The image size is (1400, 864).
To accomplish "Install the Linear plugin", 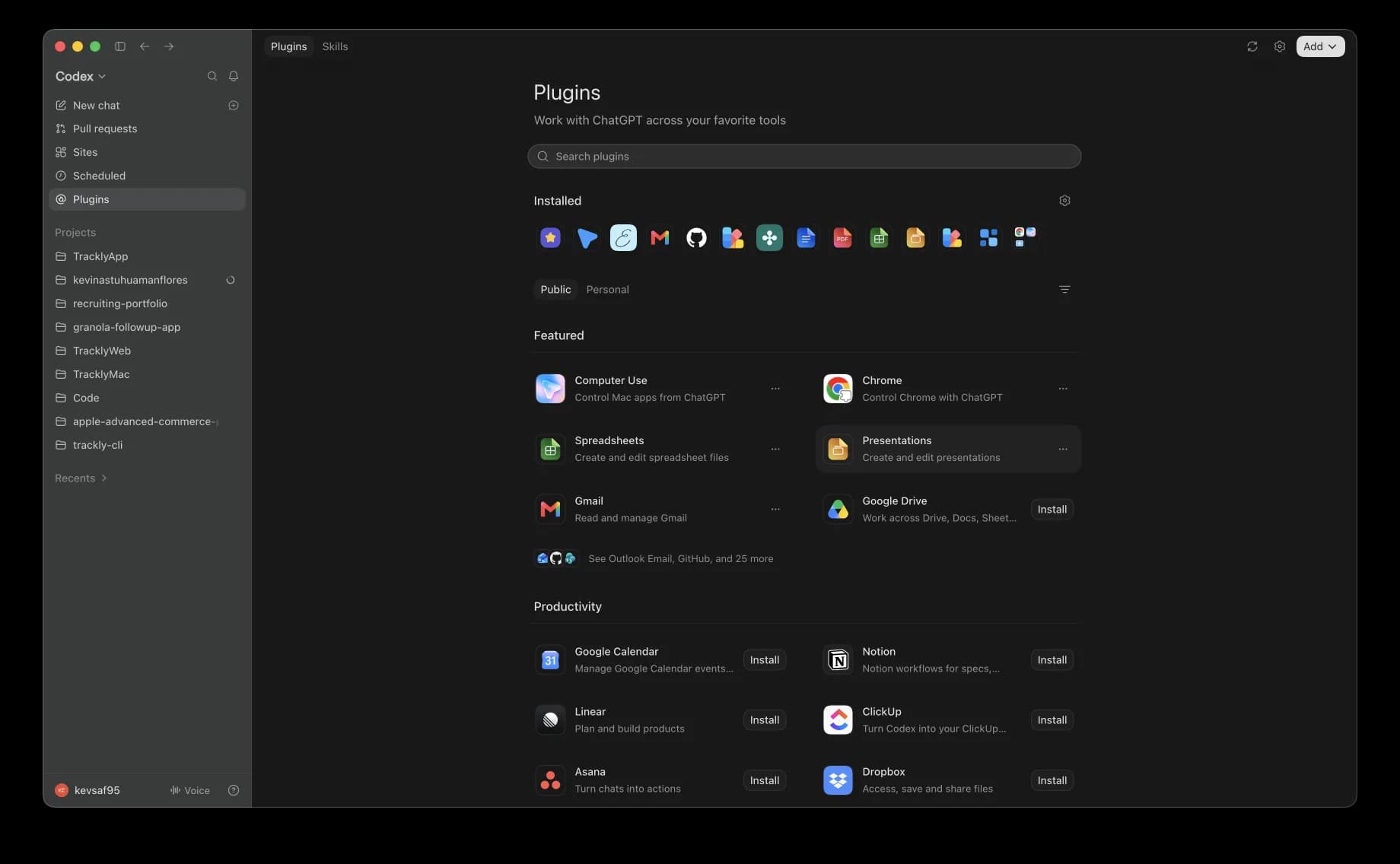I will (x=765, y=720).
